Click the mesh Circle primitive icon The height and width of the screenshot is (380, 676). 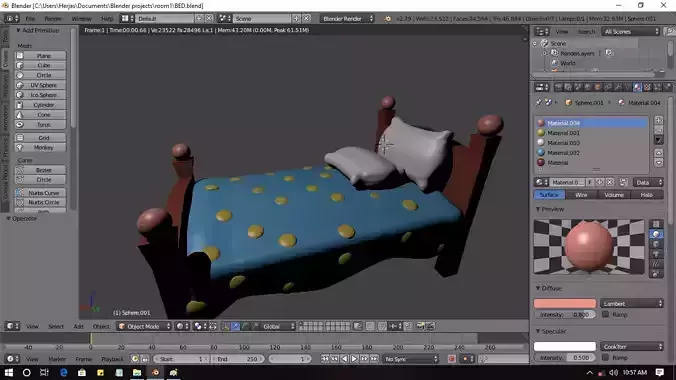coord(20,75)
